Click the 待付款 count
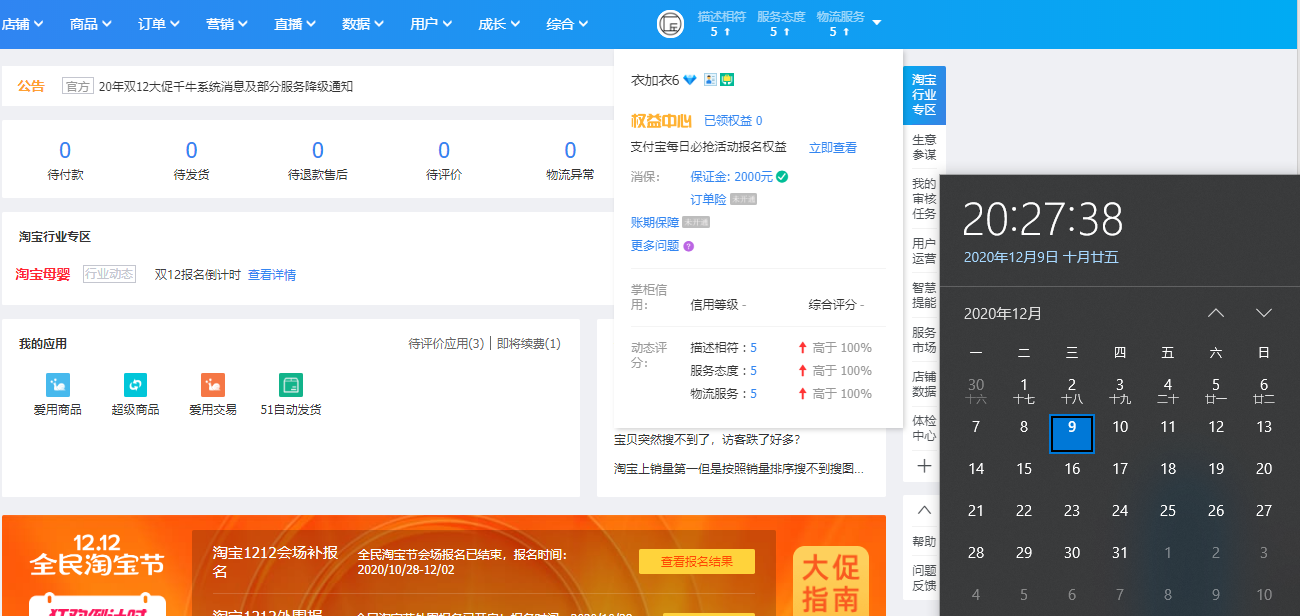 click(65, 151)
